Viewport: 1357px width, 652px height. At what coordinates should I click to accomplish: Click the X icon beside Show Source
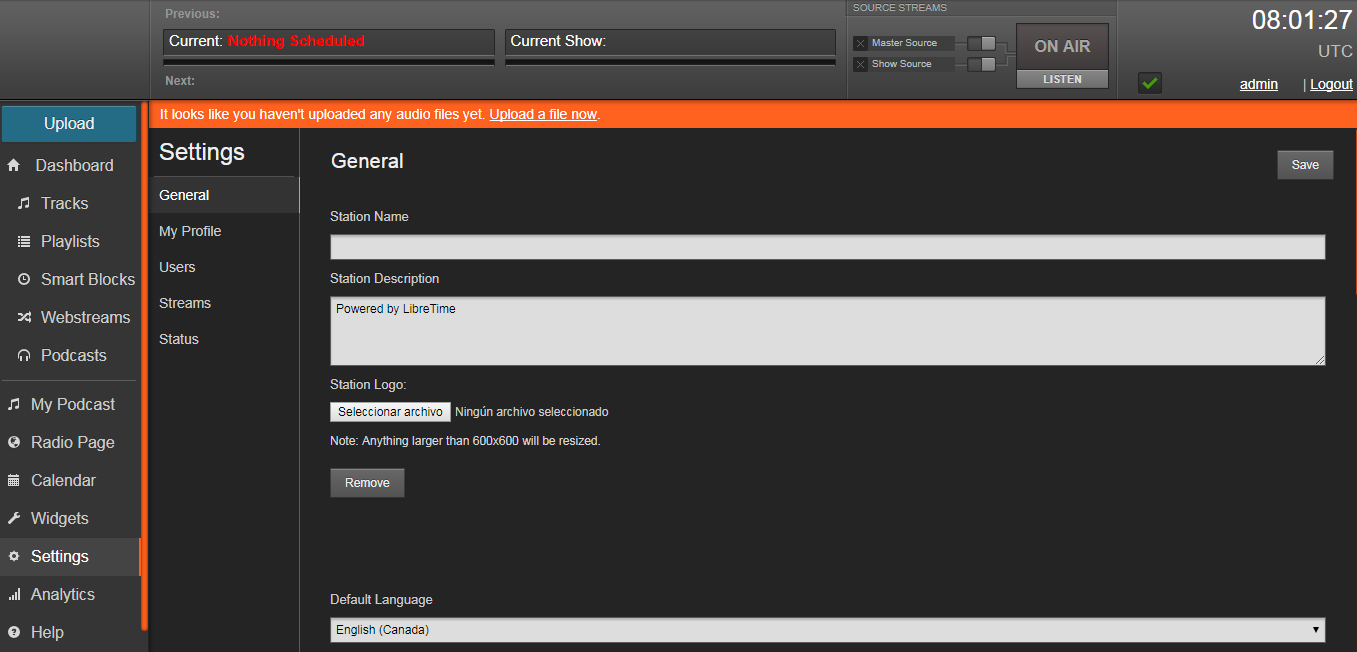coord(860,64)
